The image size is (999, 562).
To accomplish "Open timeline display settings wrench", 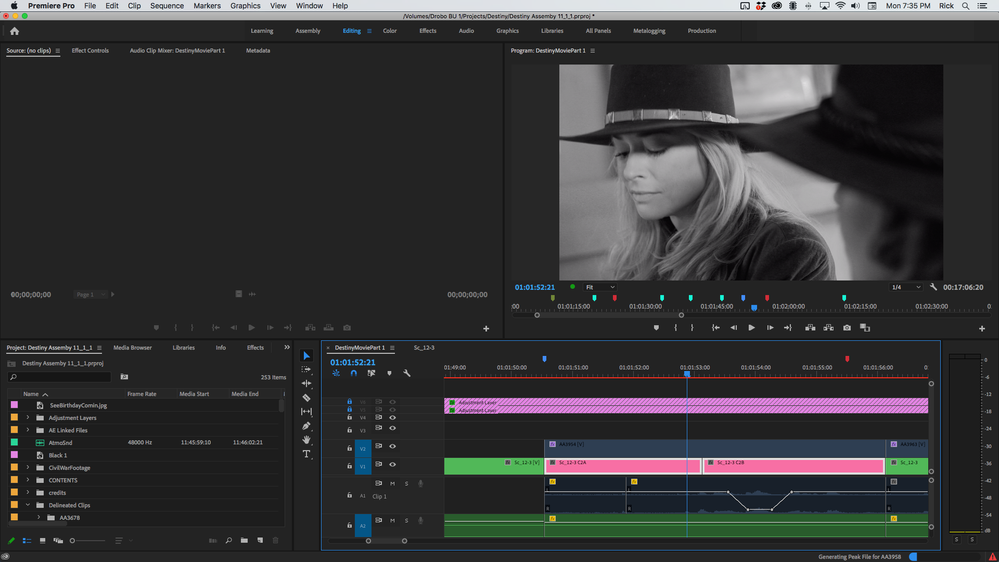I will pos(407,373).
